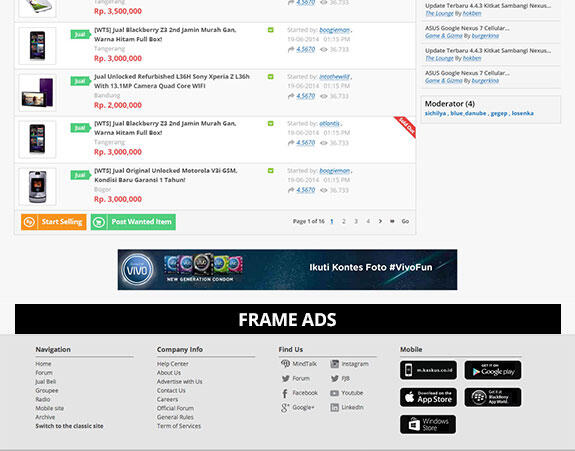This screenshot has width=575, height=451.
Task: Click small green icon in Sony Xperia row
Action: click(271, 77)
